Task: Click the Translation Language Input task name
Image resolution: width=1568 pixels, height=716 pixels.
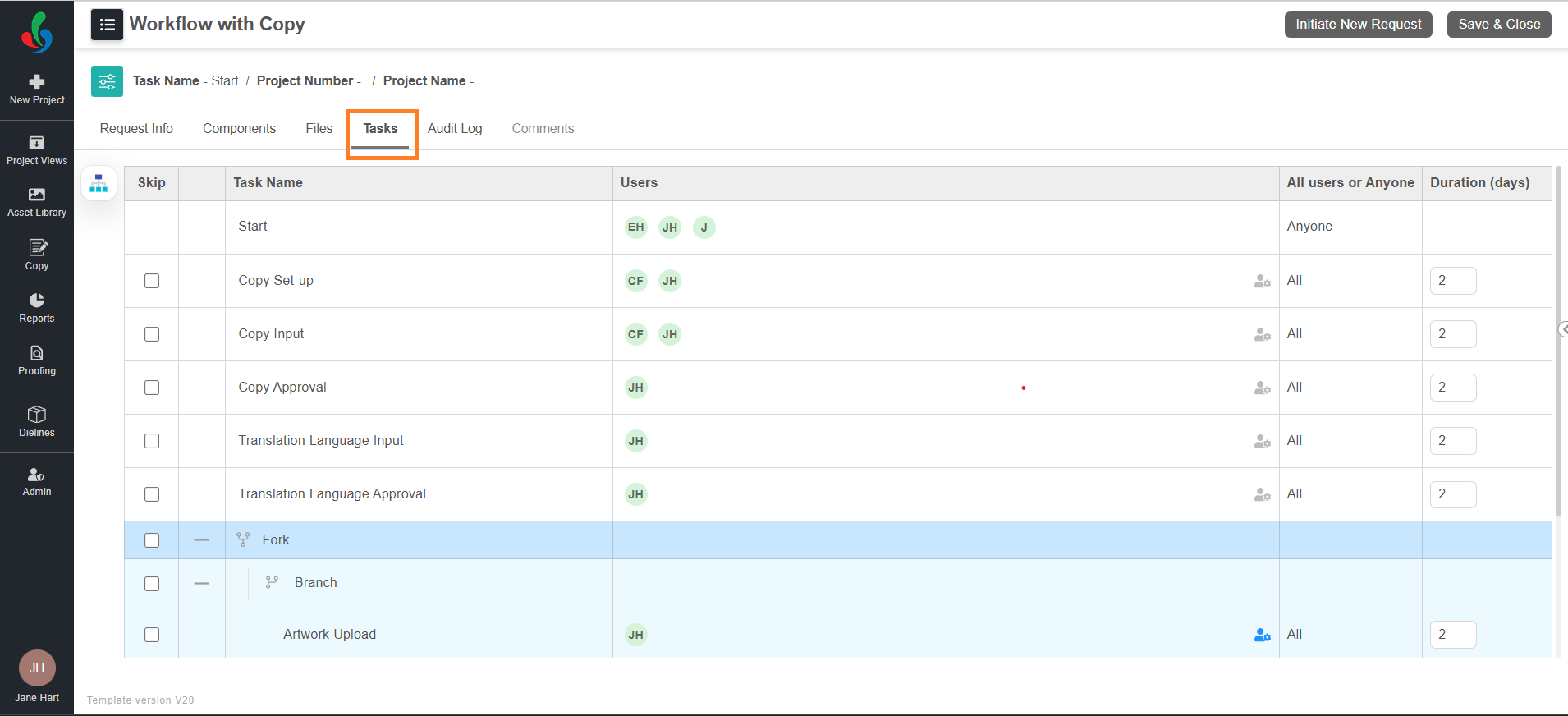Action: (x=321, y=441)
